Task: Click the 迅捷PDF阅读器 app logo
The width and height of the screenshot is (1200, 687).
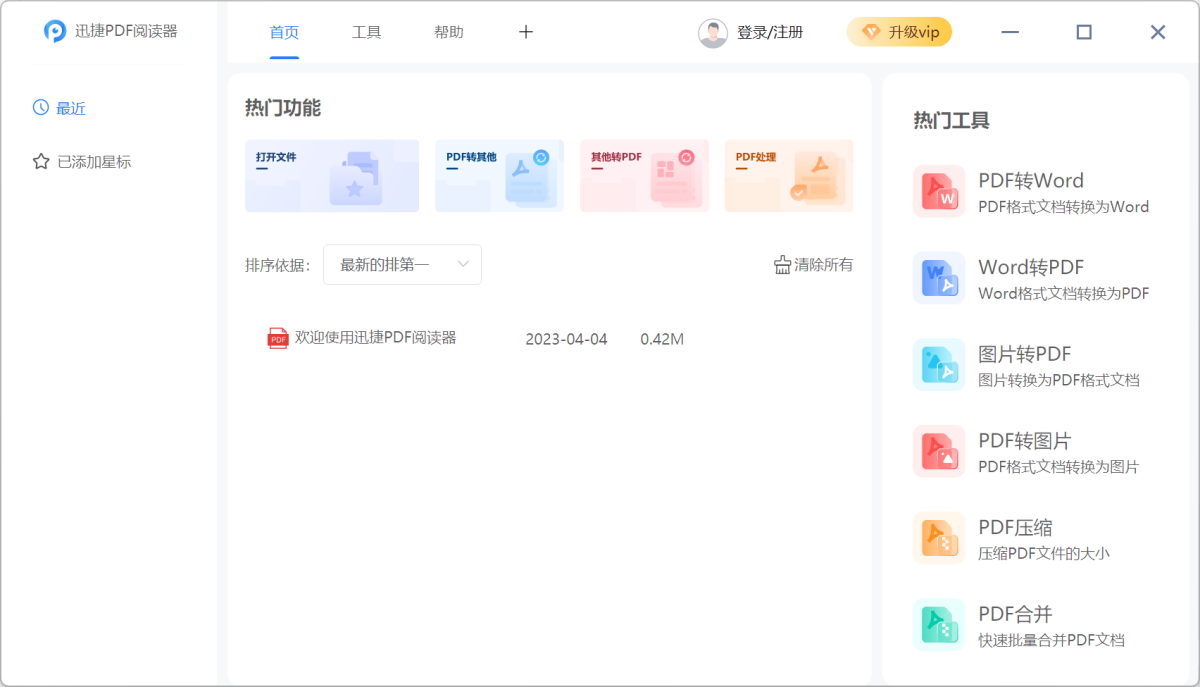Action: [55, 31]
